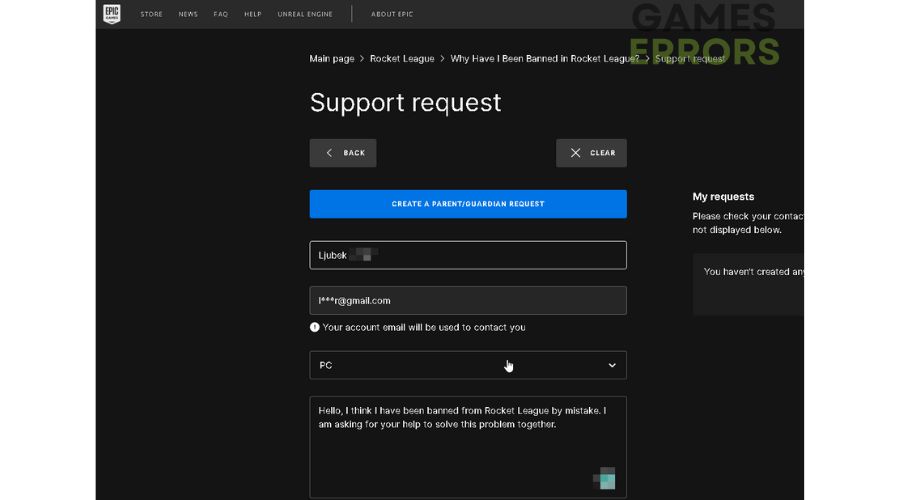Open the NEWS menu item

188,14
